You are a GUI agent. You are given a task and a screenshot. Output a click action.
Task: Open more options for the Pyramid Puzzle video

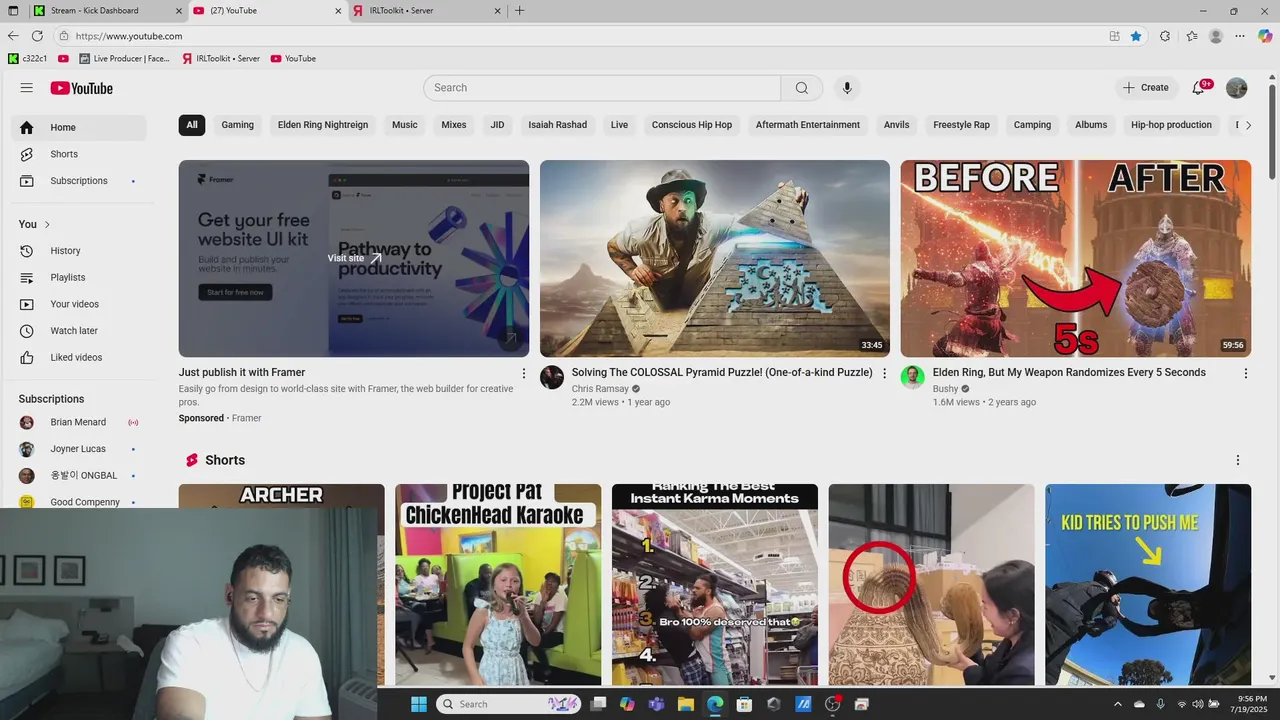[884, 373]
